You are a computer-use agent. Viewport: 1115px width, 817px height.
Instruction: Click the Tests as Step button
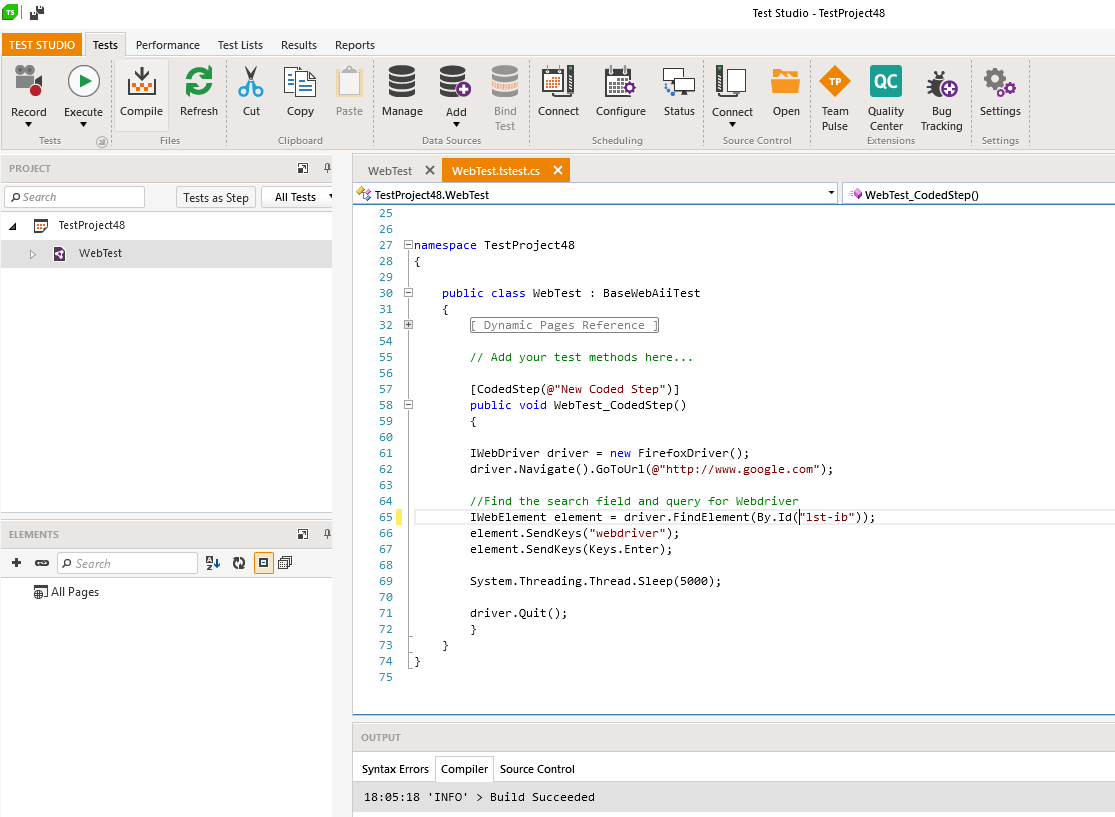pyautogui.click(x=216, y=197)
